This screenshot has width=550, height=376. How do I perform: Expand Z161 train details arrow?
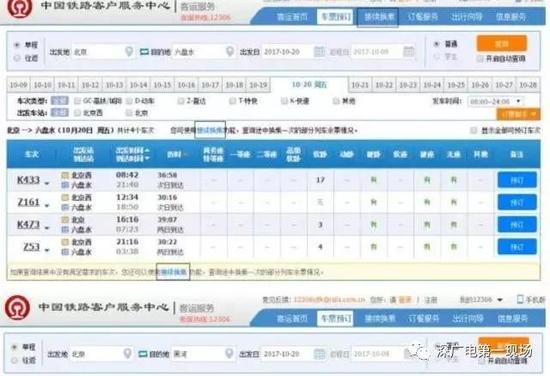[x=47, y=206]
